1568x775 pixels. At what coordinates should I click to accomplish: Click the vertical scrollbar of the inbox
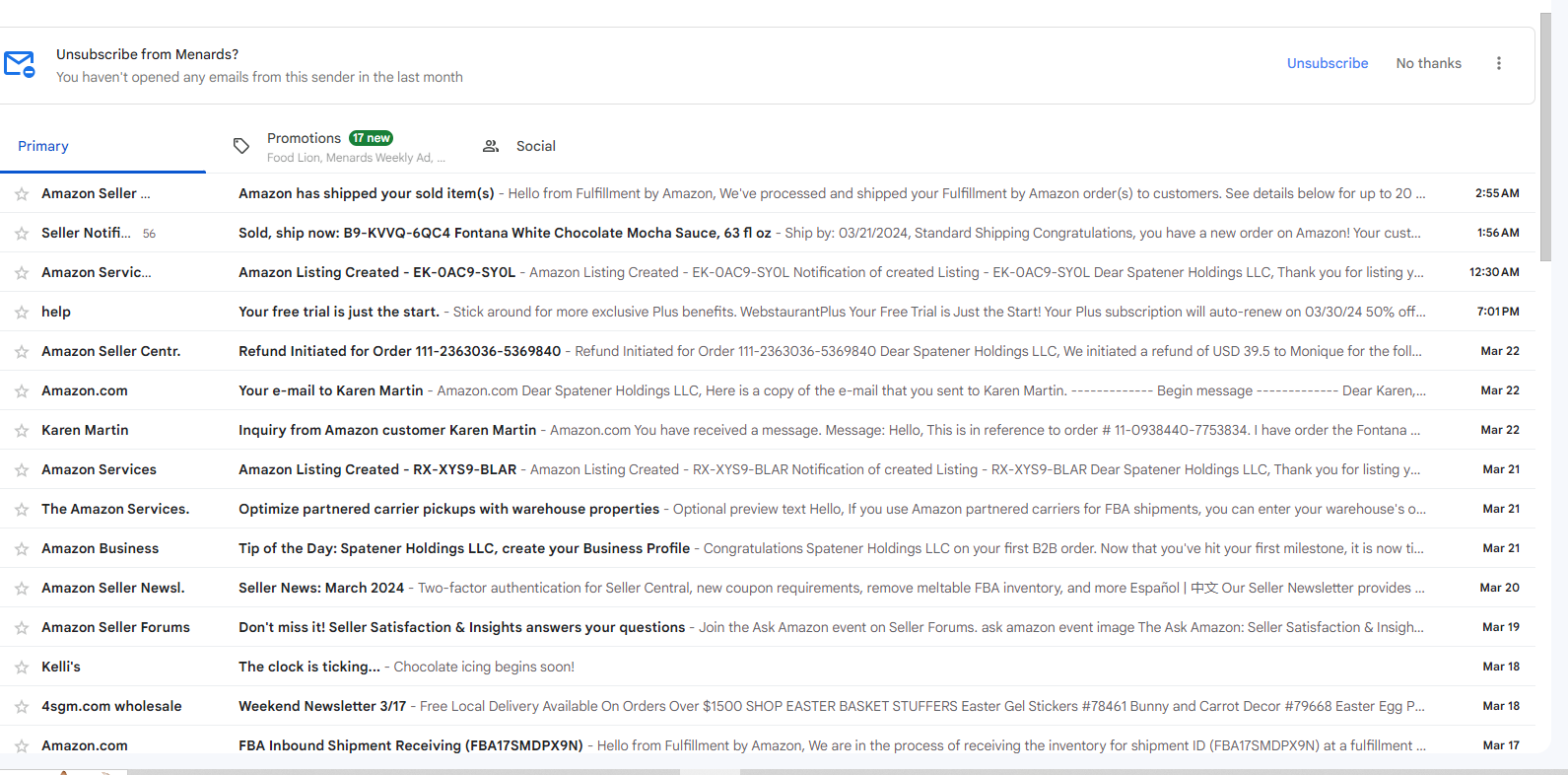tap(1545, 138)
